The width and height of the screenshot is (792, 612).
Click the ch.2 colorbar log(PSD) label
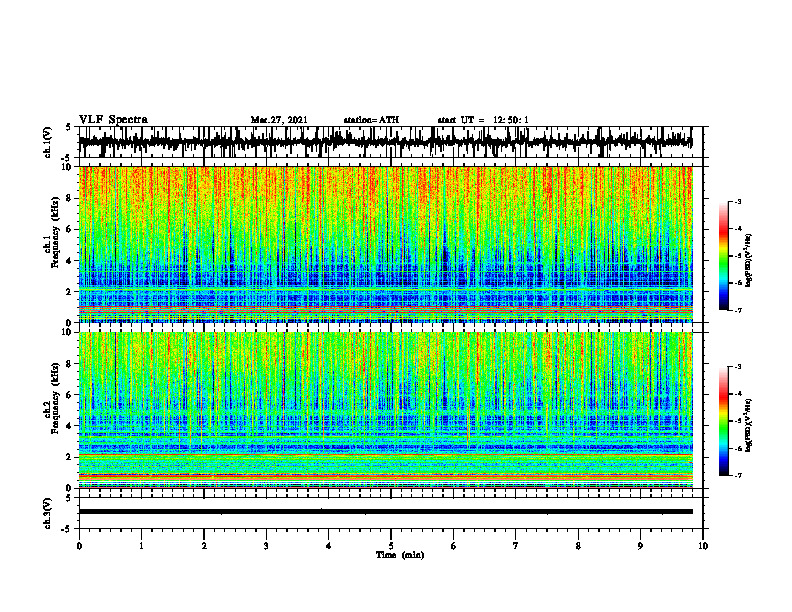pos(749,425)
